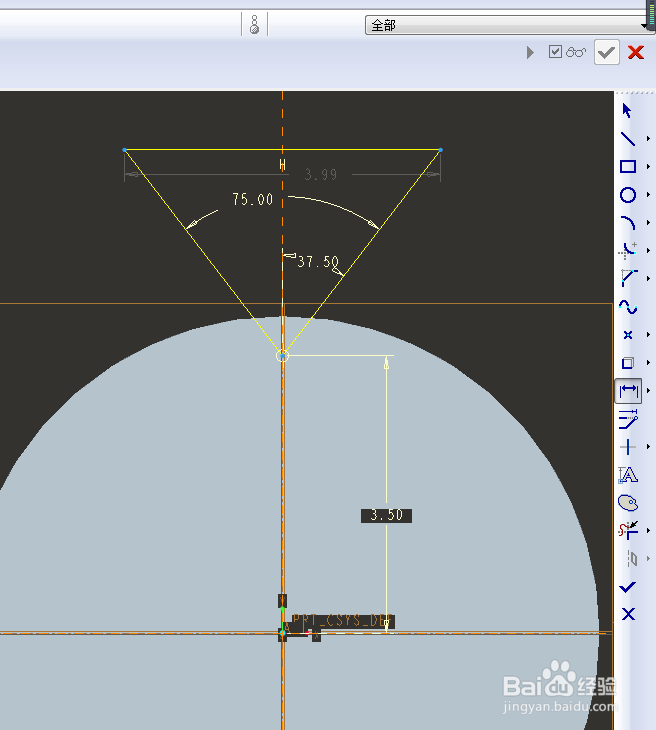Click the triangle apex vertex point
This screenshot has height=730, width=656.
[x=282, y=356]
